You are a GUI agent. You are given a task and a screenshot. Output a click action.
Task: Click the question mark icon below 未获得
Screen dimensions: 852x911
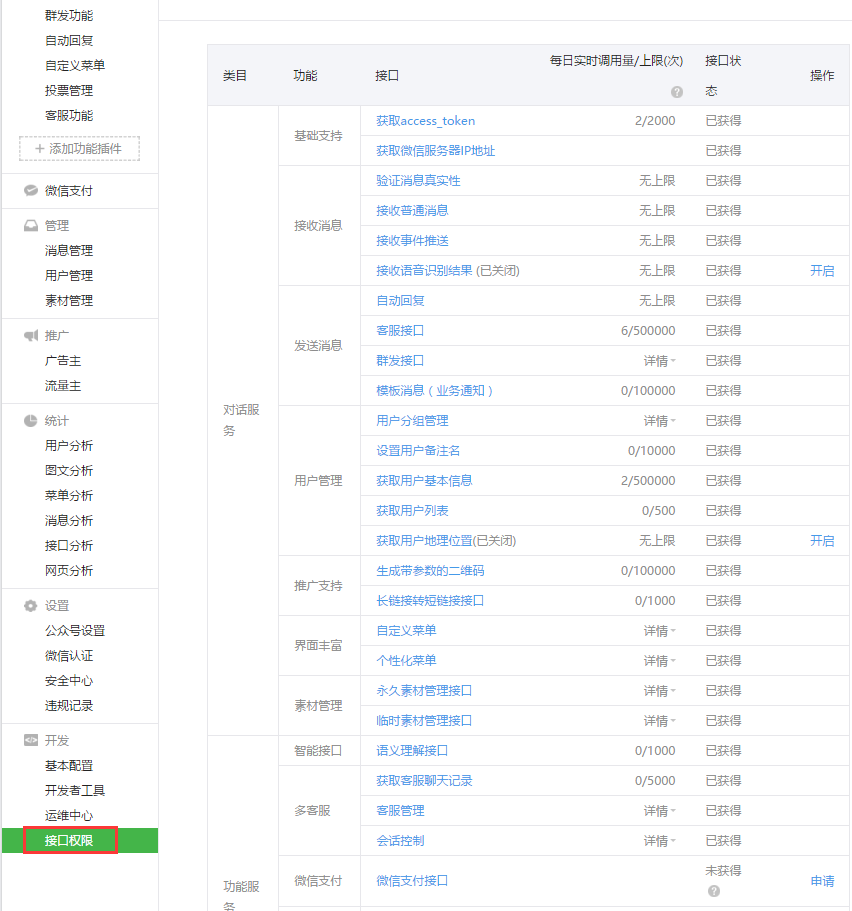pyautogui.click(x=713, y=891)
